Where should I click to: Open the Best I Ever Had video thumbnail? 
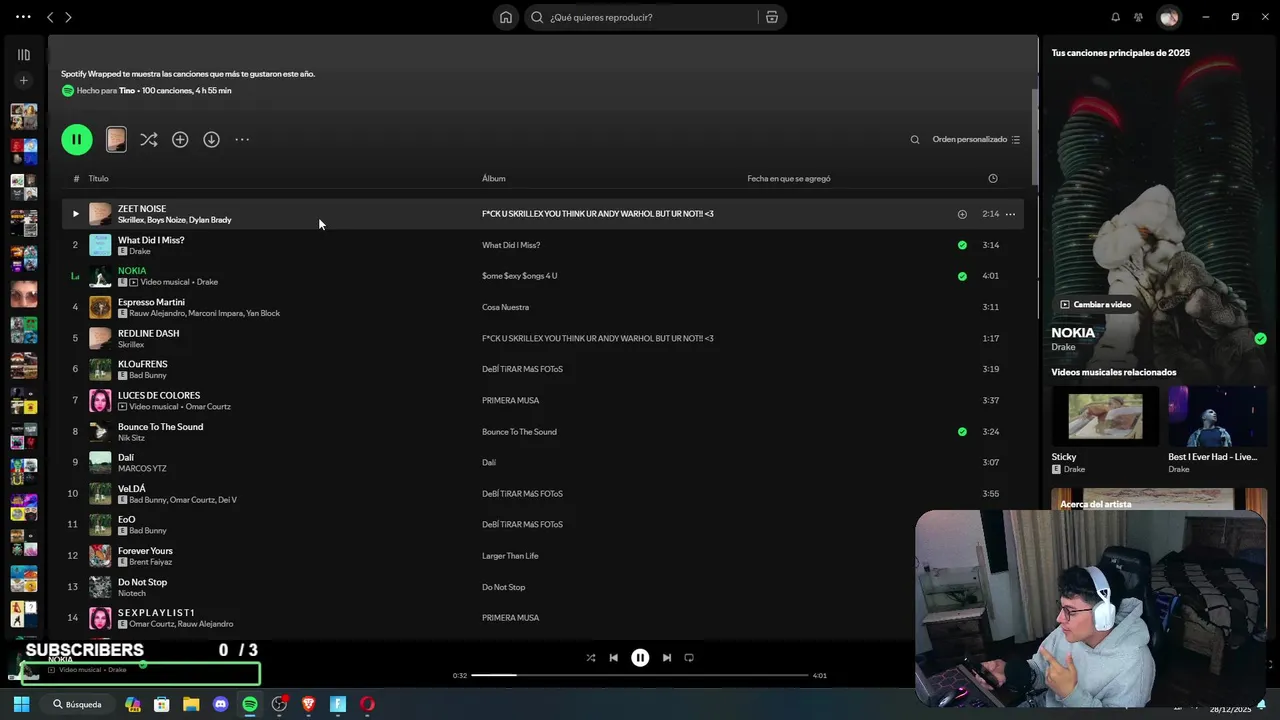(1217, 416)
